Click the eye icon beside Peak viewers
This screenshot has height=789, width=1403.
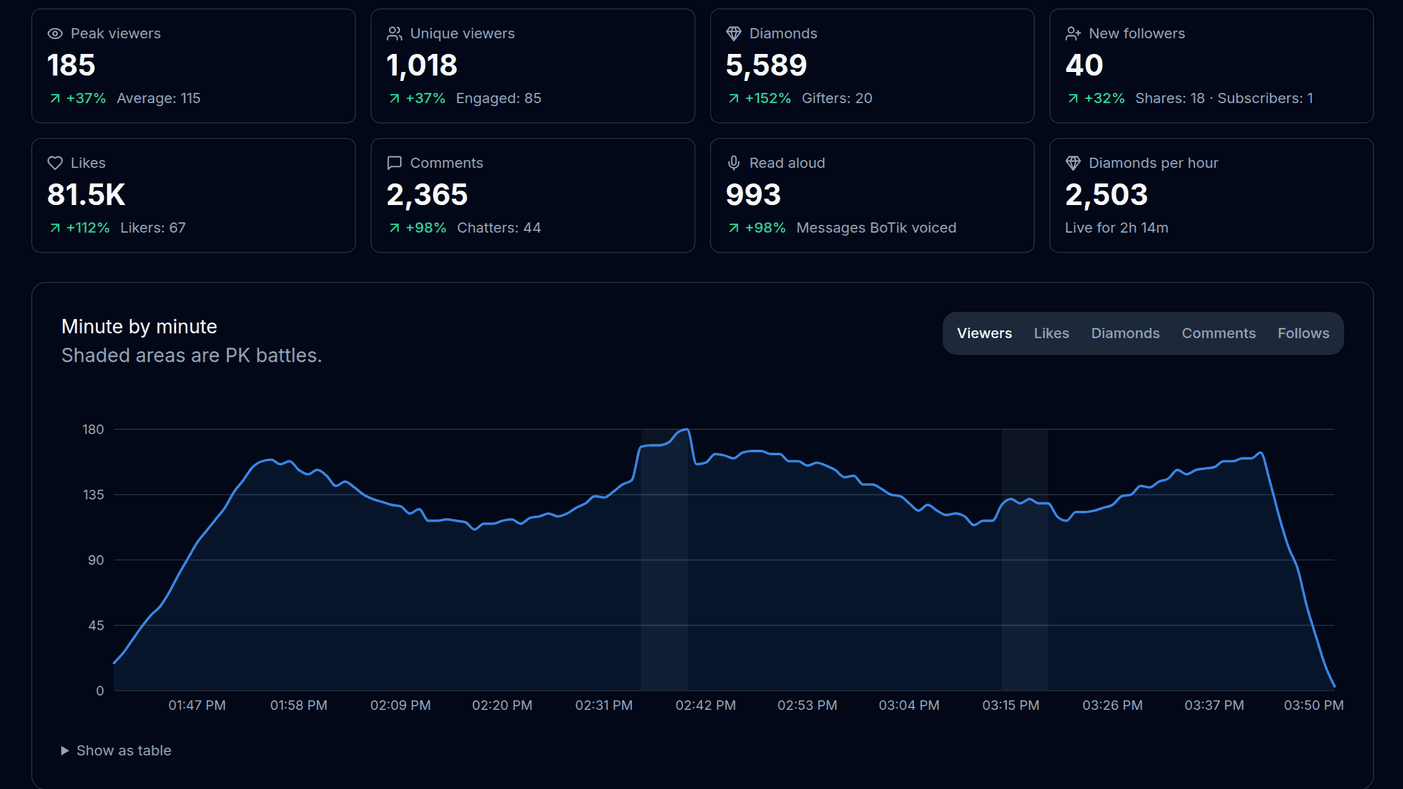55,34
